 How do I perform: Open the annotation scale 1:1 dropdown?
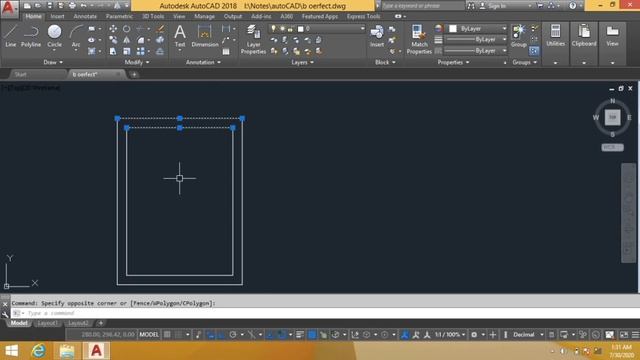point(450,335)
